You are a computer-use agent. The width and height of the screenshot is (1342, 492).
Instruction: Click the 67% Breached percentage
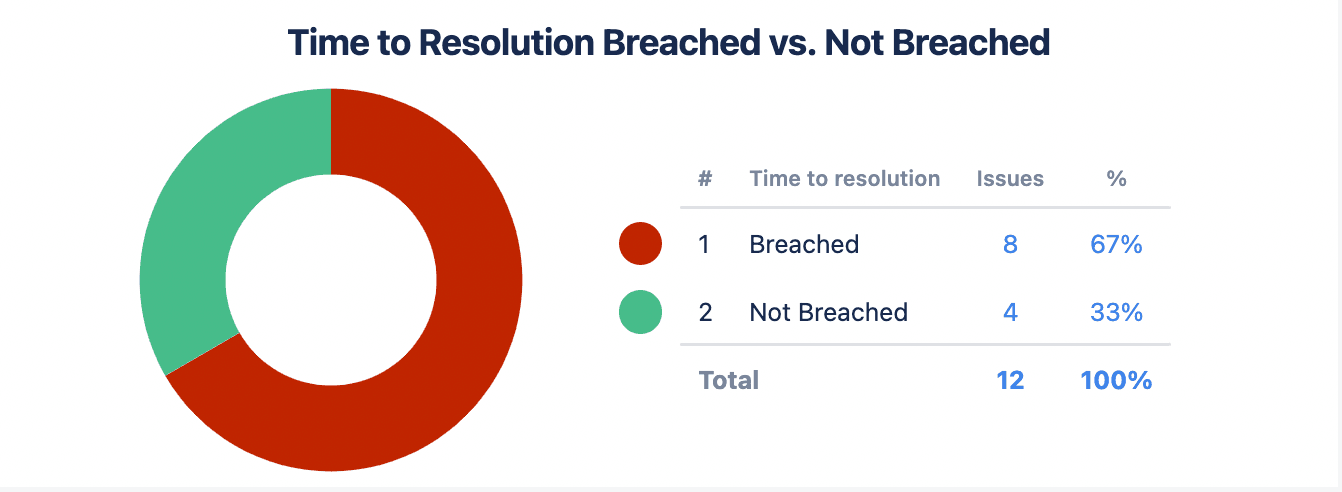(x=1116, y=244)
